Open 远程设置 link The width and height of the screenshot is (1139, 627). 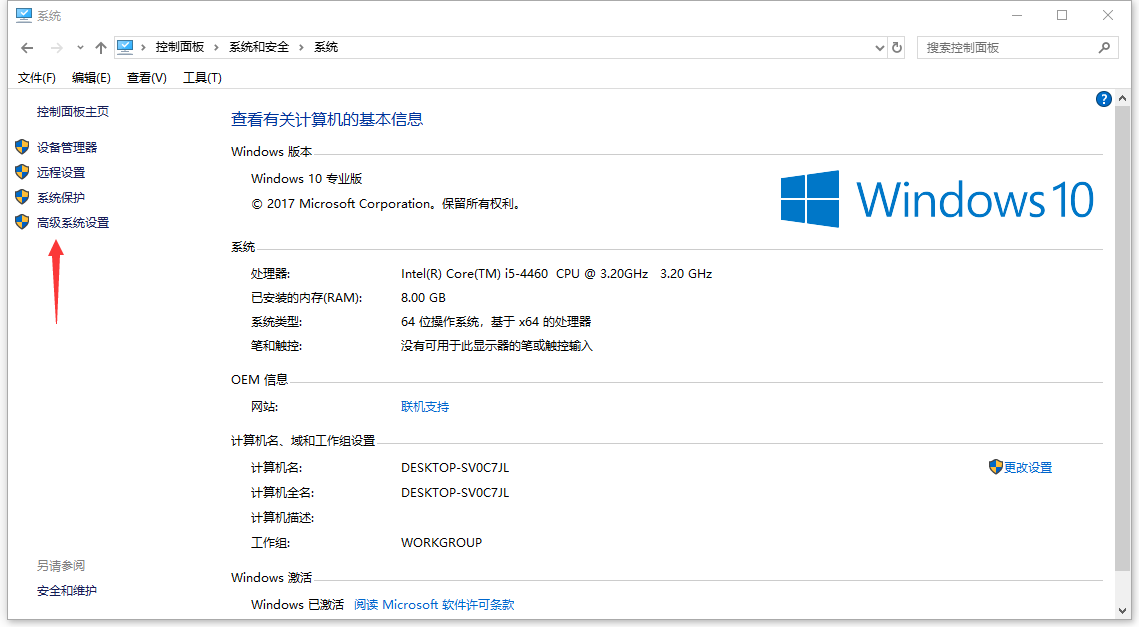61,172
